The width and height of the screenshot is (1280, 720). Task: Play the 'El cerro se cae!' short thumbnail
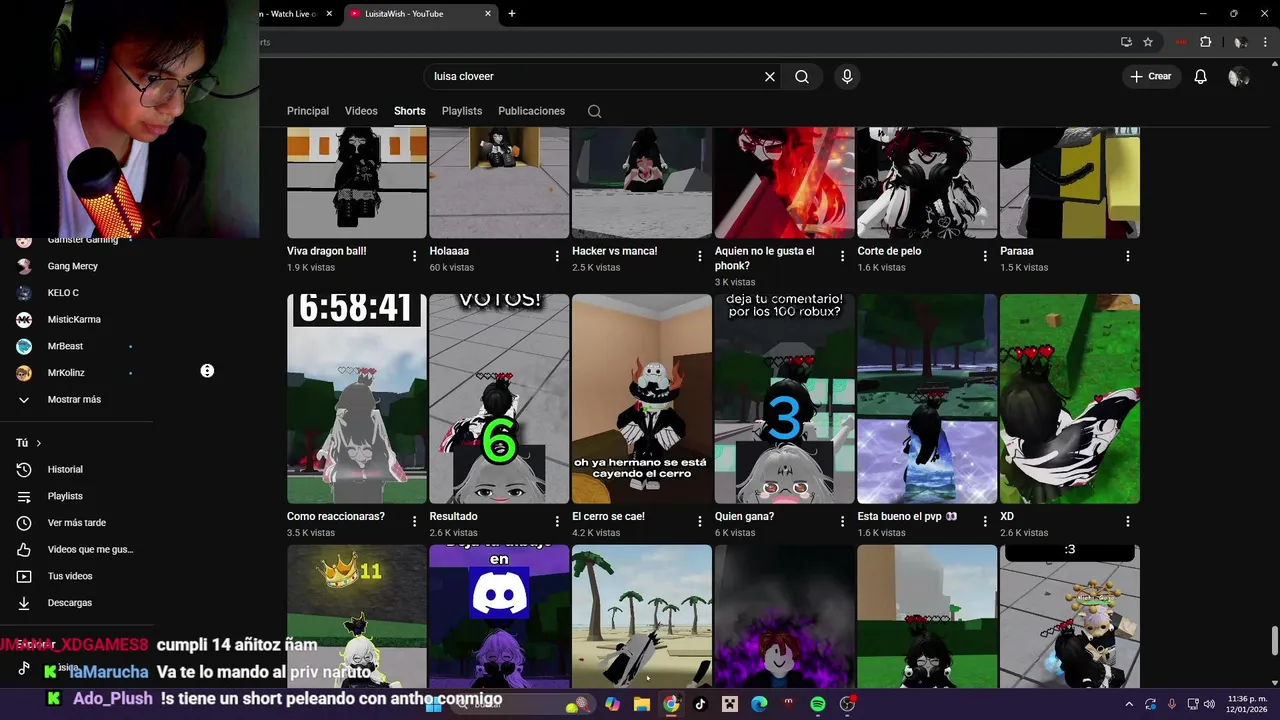(x=642, y=399)
